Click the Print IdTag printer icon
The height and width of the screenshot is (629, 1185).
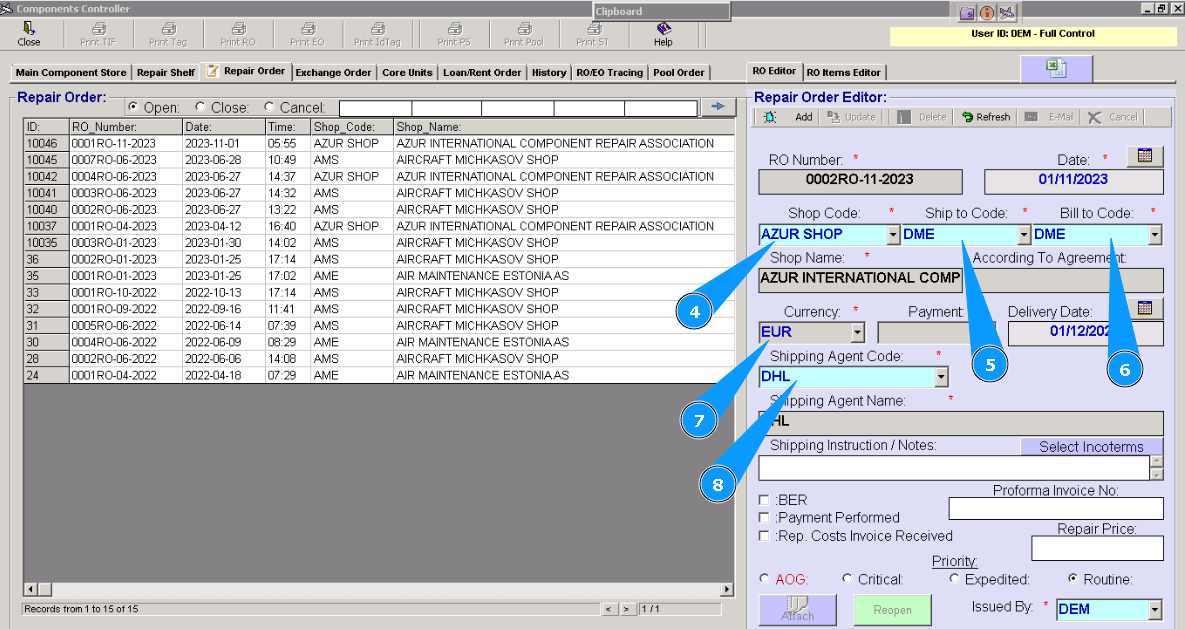click(378, 29)
